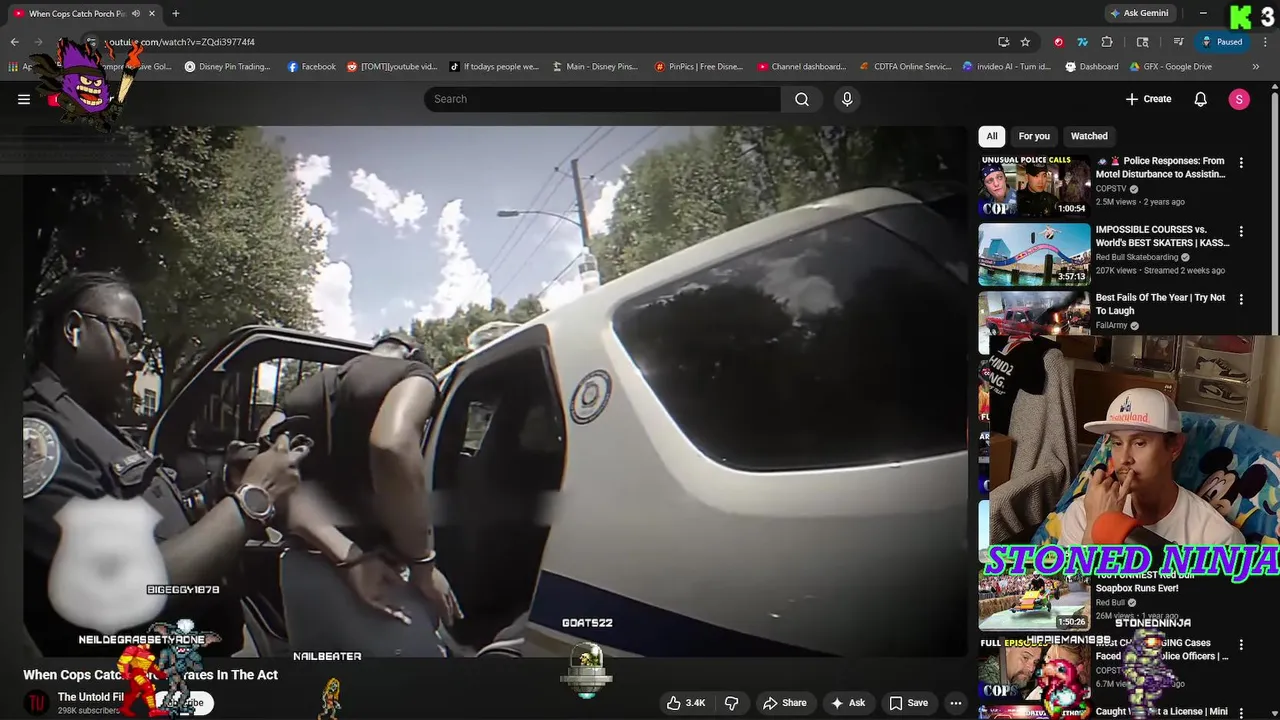Select the All filter chip
This screenshot has height=720, width=1280.
coord(992,136)
